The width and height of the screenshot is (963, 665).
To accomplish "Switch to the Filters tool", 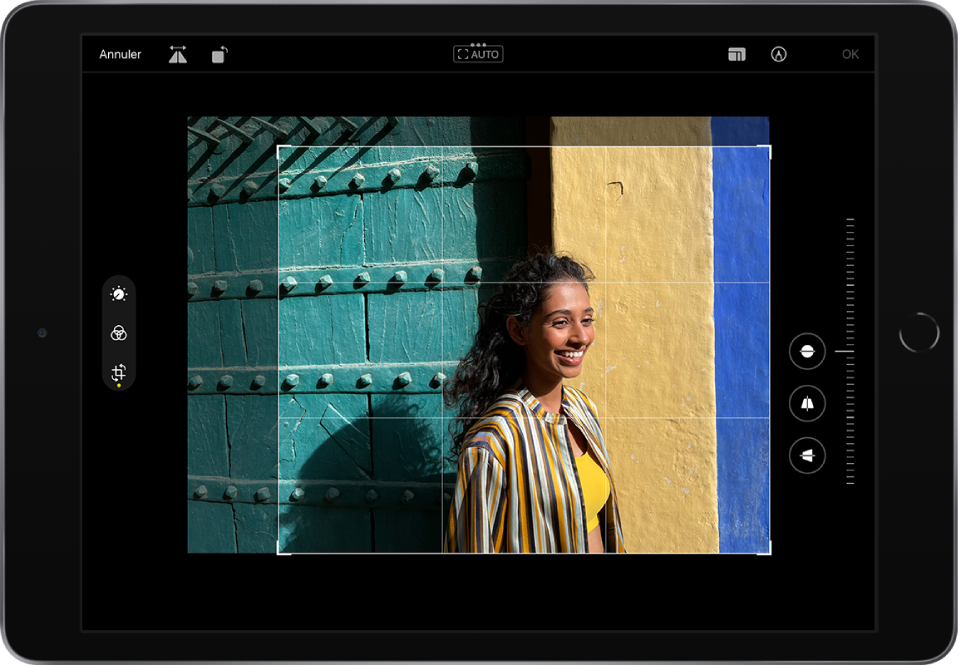I will click(119, 333).
